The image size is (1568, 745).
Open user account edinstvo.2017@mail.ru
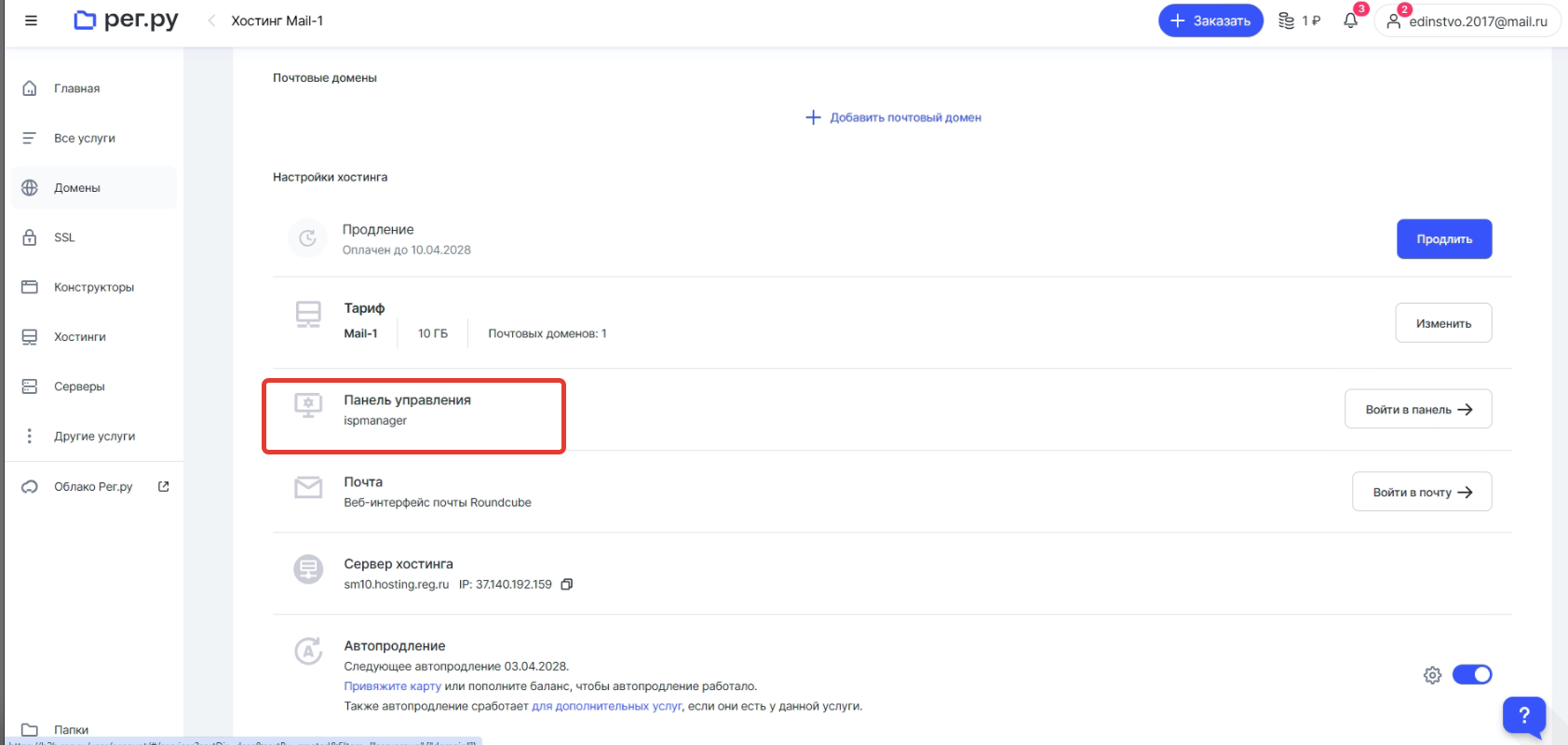(x=1467, y=20)
